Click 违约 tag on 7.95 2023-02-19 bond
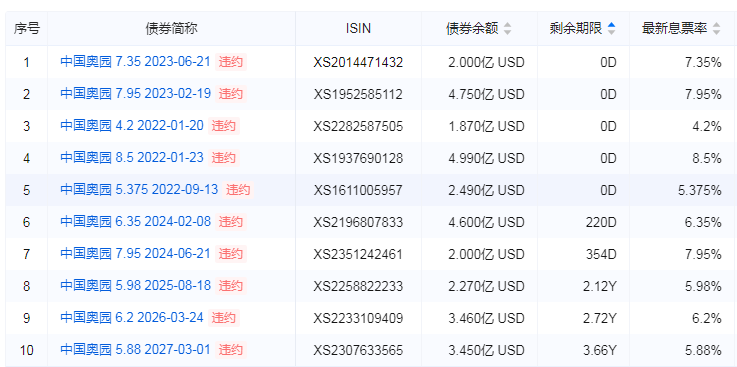Screen dimensions: 737x367 pos(231,94)
